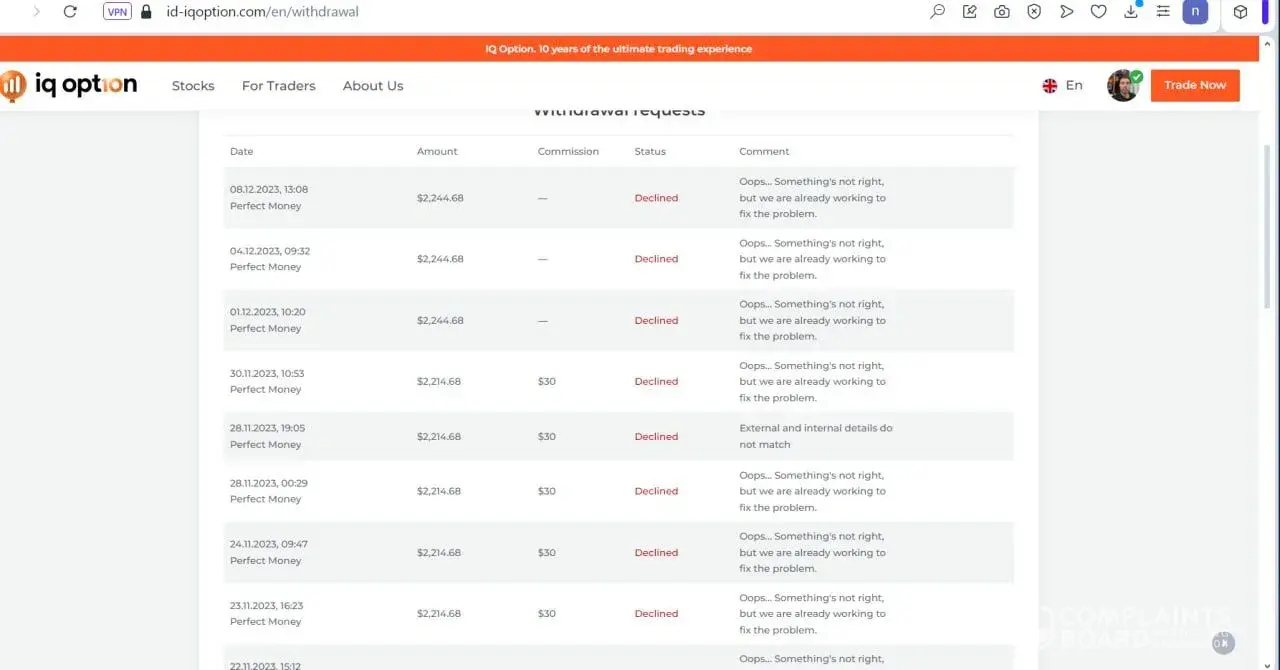
Task: Click the Trade Now button
Action: point(1195,86)
